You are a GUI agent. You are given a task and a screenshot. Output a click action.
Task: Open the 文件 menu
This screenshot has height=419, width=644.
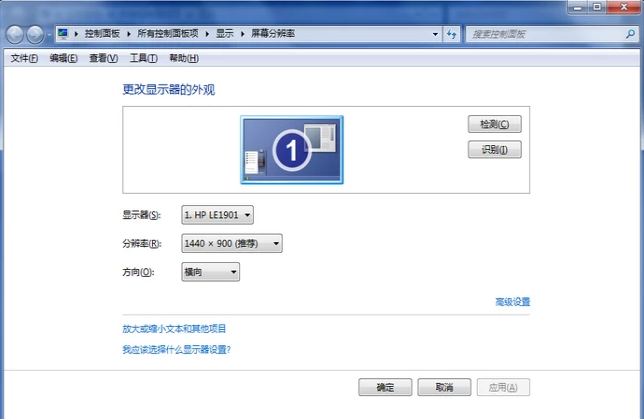(23, 58)
